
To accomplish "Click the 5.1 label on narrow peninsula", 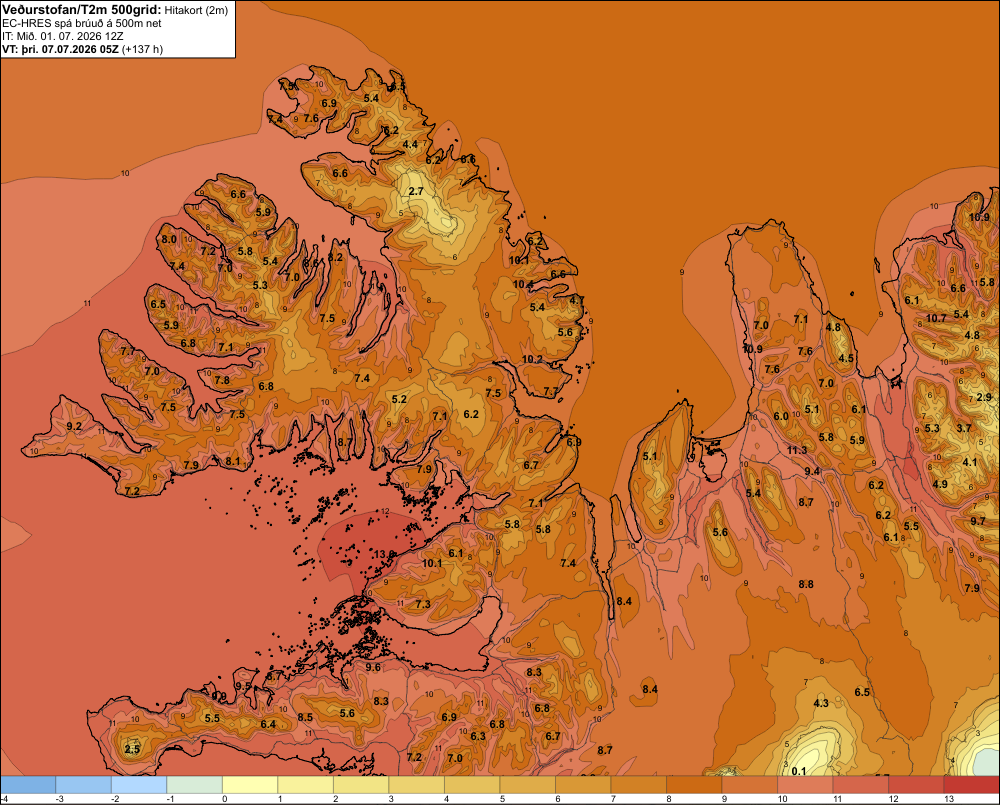I will tap(649, 456).
